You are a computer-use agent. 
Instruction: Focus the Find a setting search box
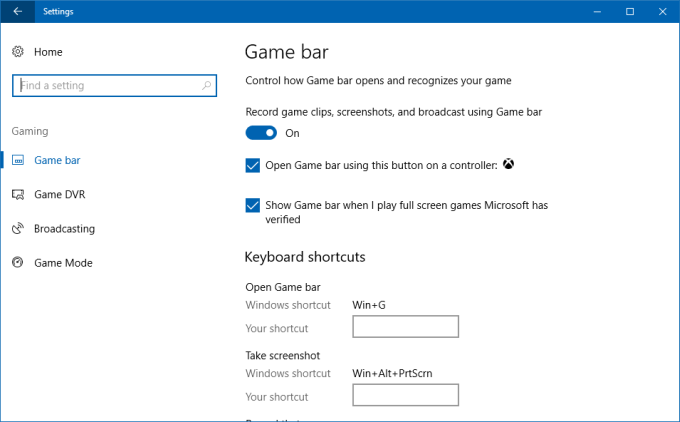coord(114,85)
